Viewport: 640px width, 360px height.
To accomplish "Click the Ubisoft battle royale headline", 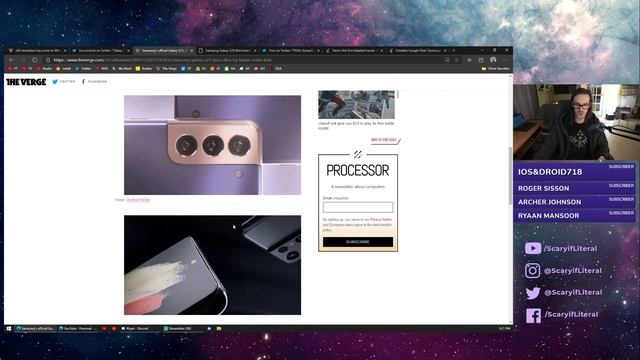I will click(356, 125).
